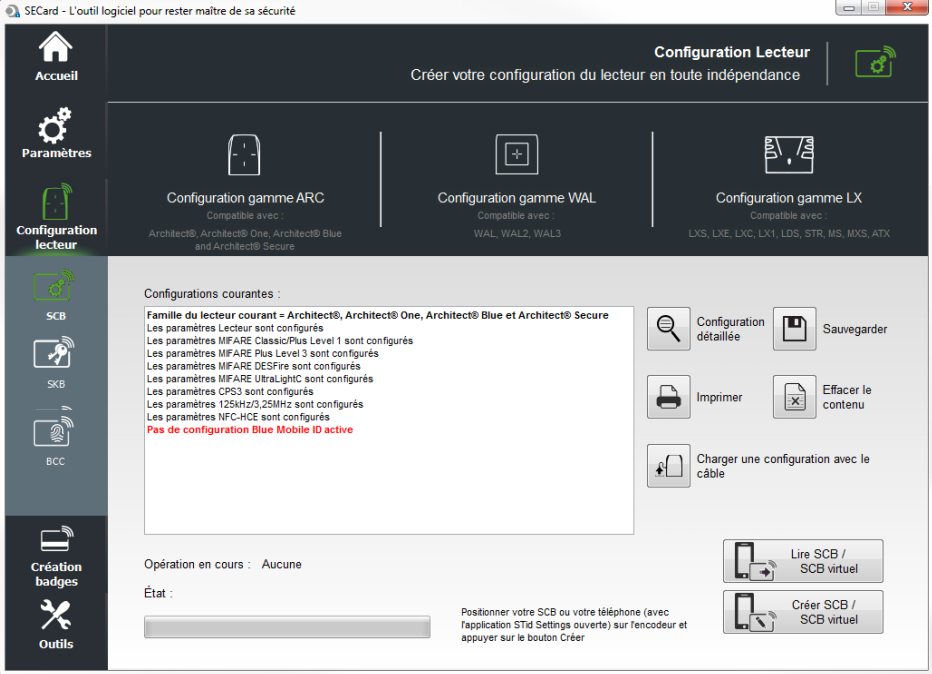Print configuration using the Imprimer button
The width and height of the screenshot is (932, 674).
pyautogui.click(x=669, y=397)
